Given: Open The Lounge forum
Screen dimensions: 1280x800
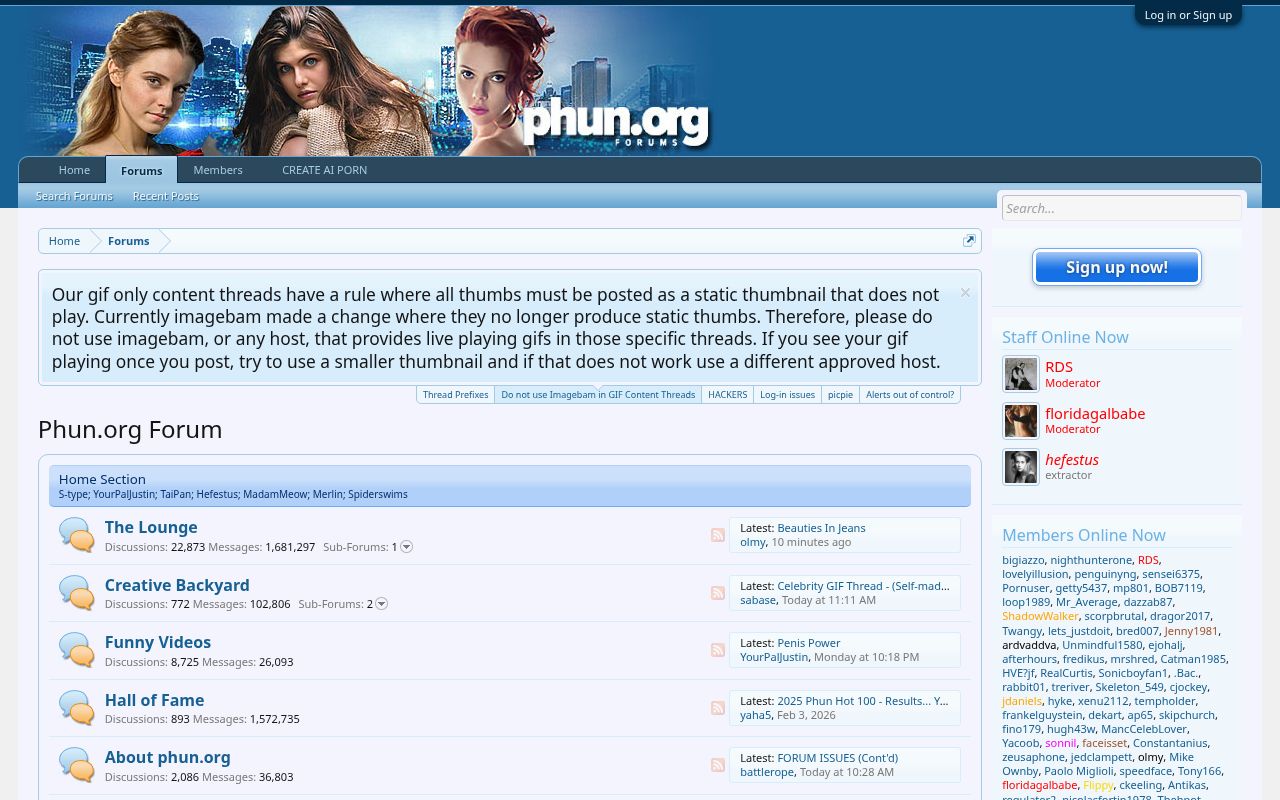Looking at the screenshot, I should [x=151, y=527].
